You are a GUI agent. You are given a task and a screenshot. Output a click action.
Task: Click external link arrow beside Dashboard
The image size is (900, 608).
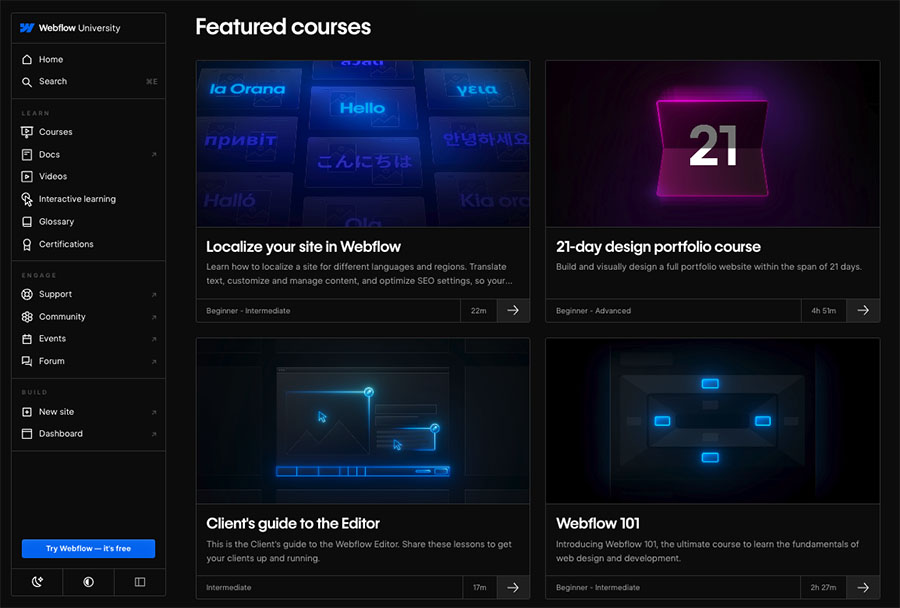point(154,434)
